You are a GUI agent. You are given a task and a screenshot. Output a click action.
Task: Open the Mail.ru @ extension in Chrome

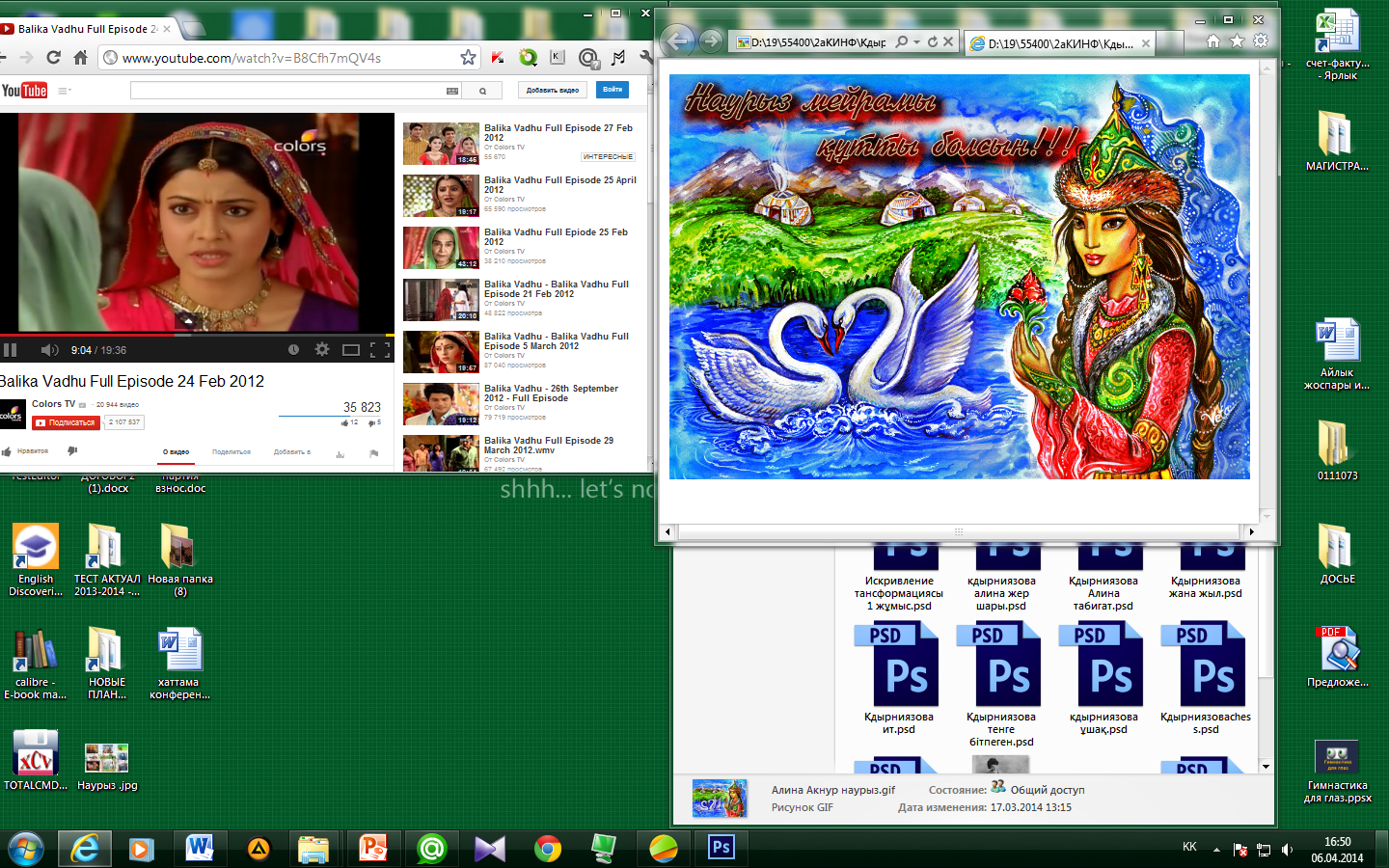click(x=587, y=58)
